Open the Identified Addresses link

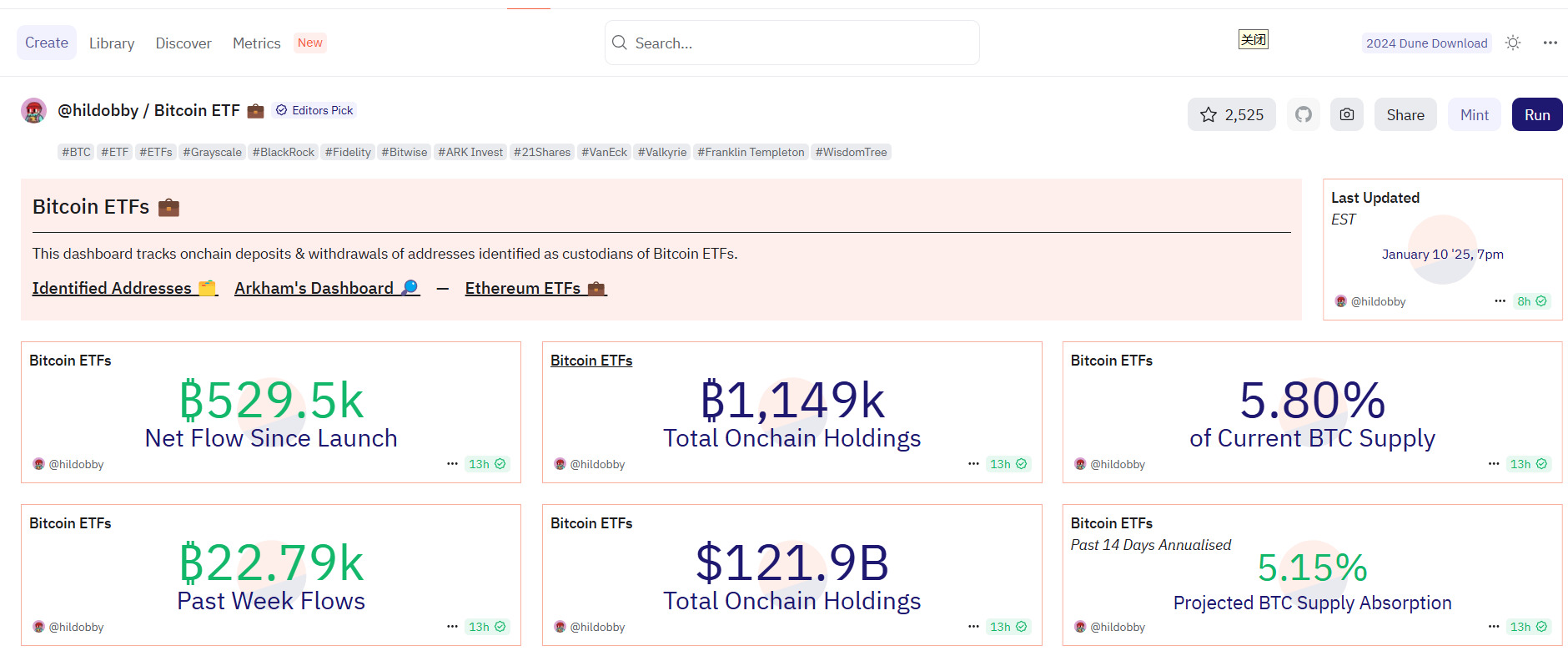(125, 288)
